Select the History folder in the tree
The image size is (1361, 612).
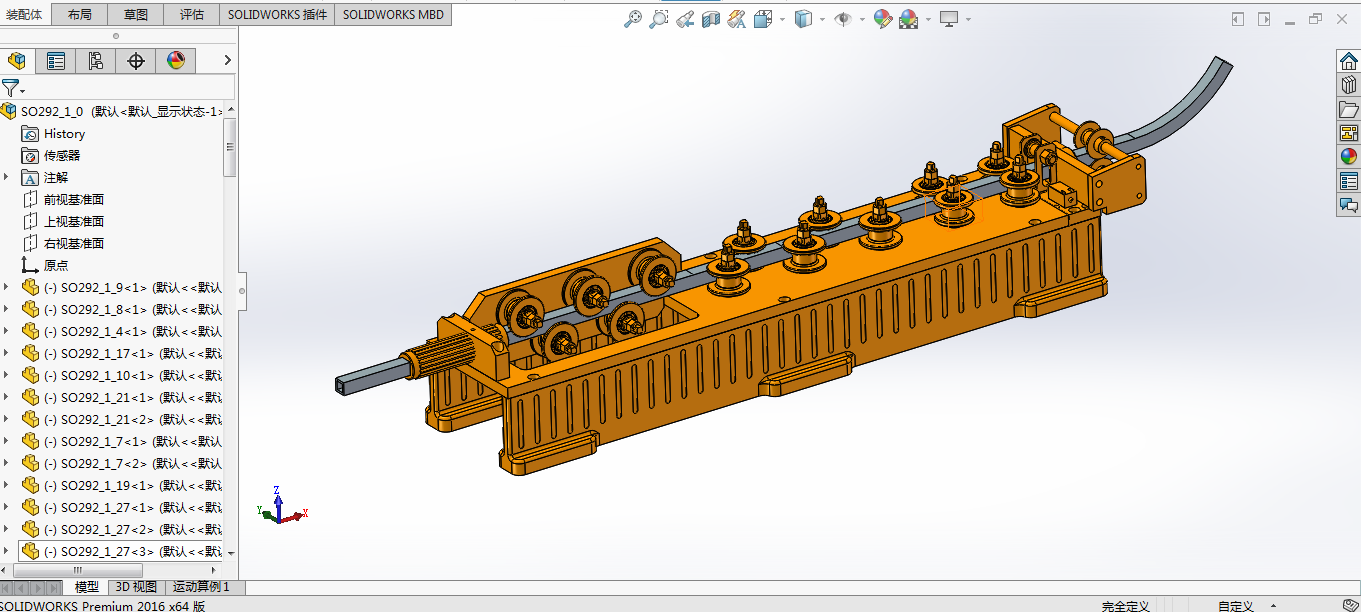point(64,134)
